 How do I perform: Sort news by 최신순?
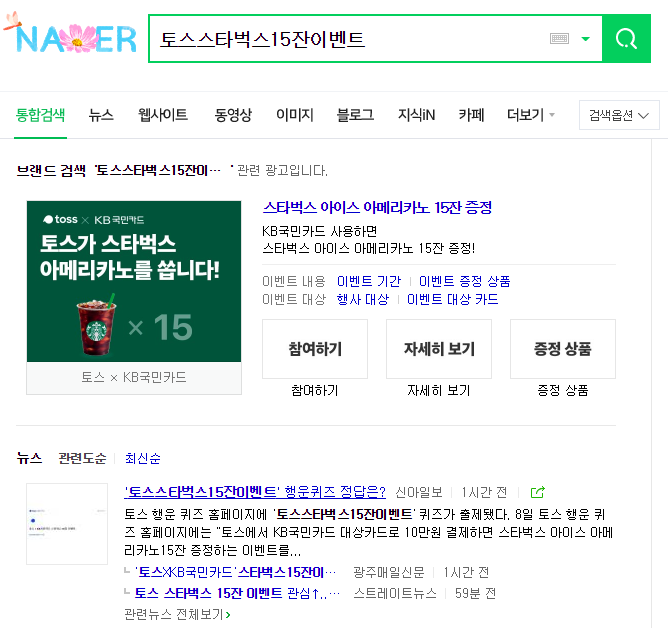coord(143,458)
